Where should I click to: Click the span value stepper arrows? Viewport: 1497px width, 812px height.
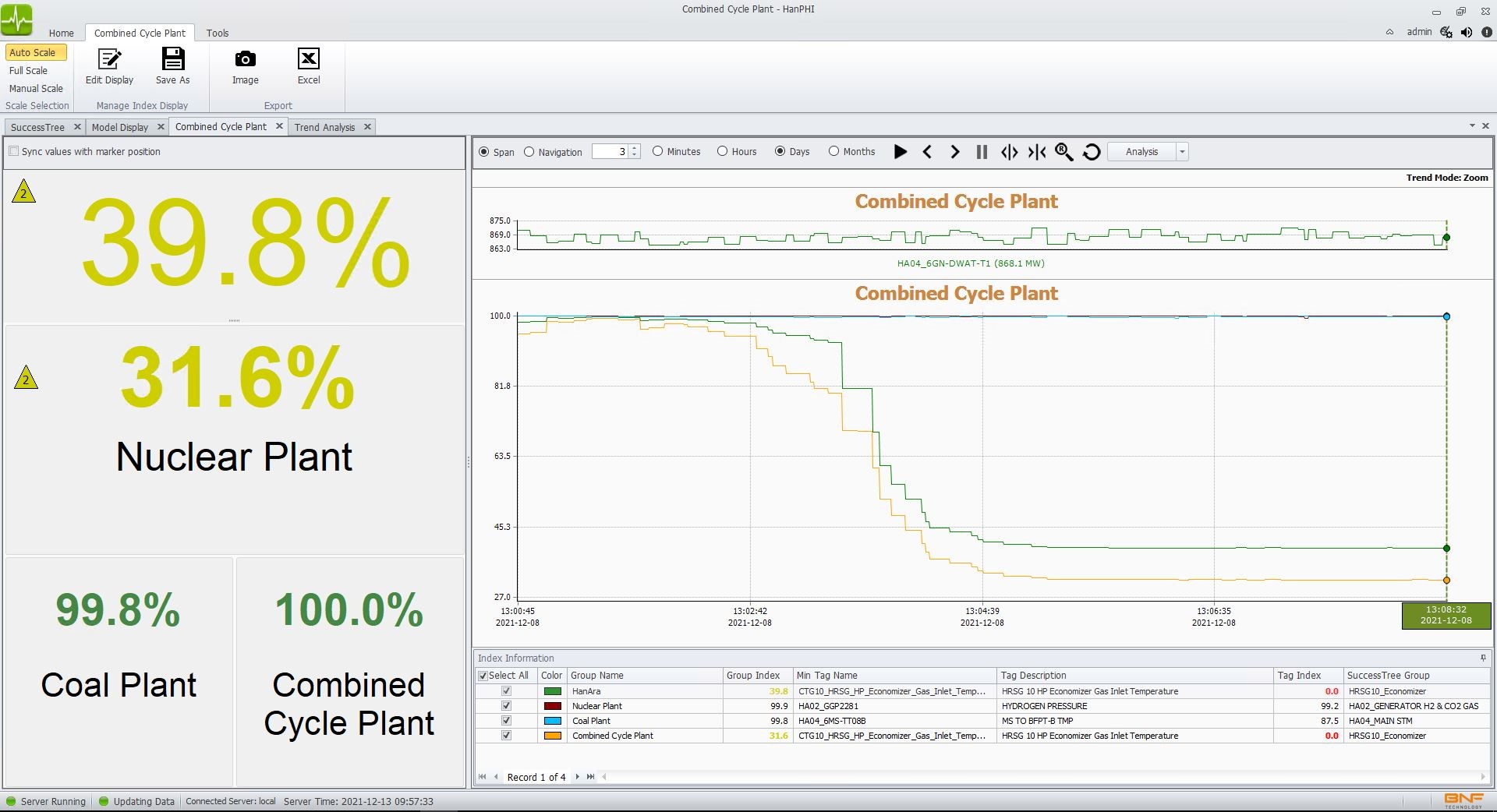(635, 152)
